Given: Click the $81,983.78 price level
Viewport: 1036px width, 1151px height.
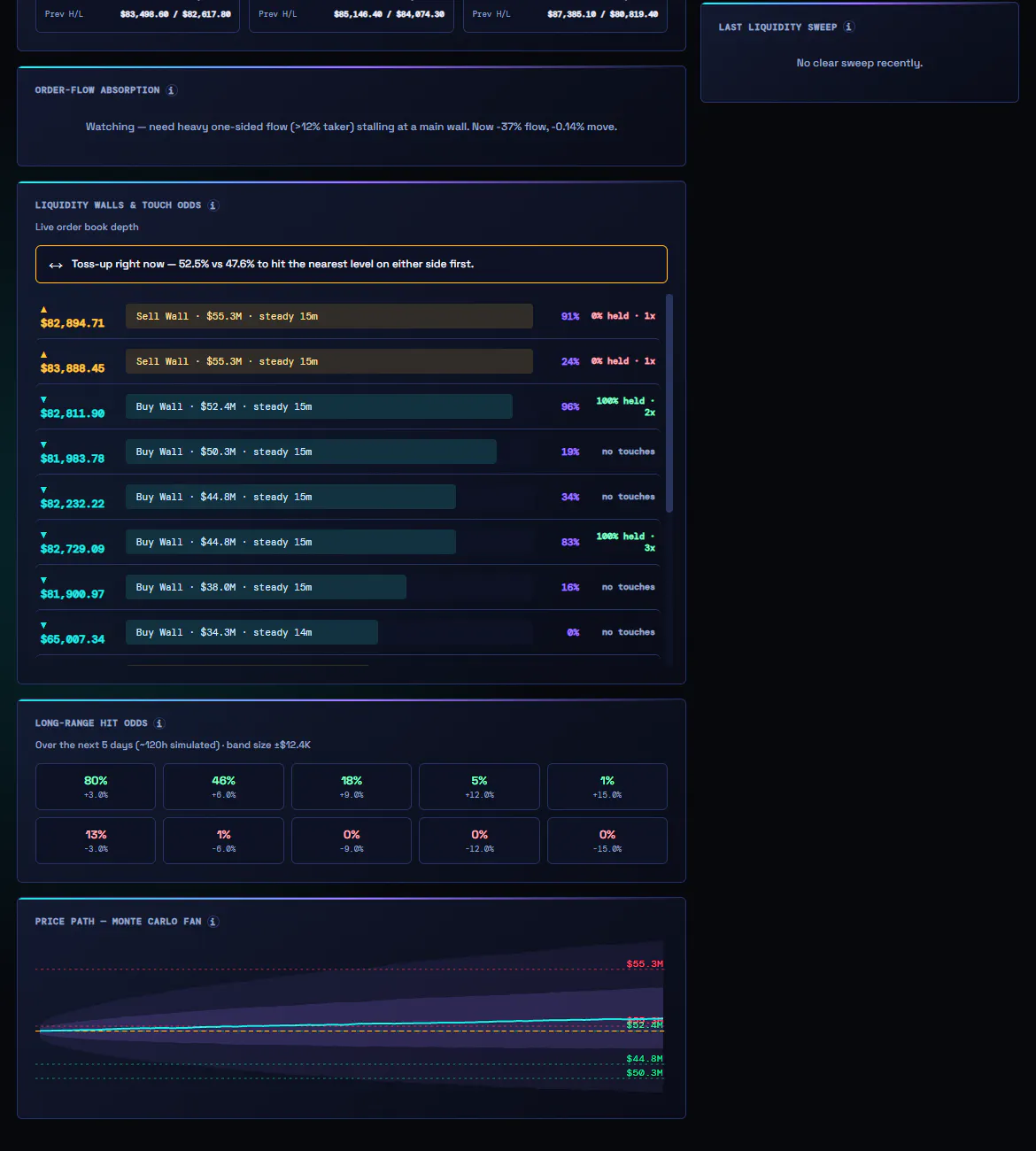Looking at the screenshot, I should click(73, 459).
